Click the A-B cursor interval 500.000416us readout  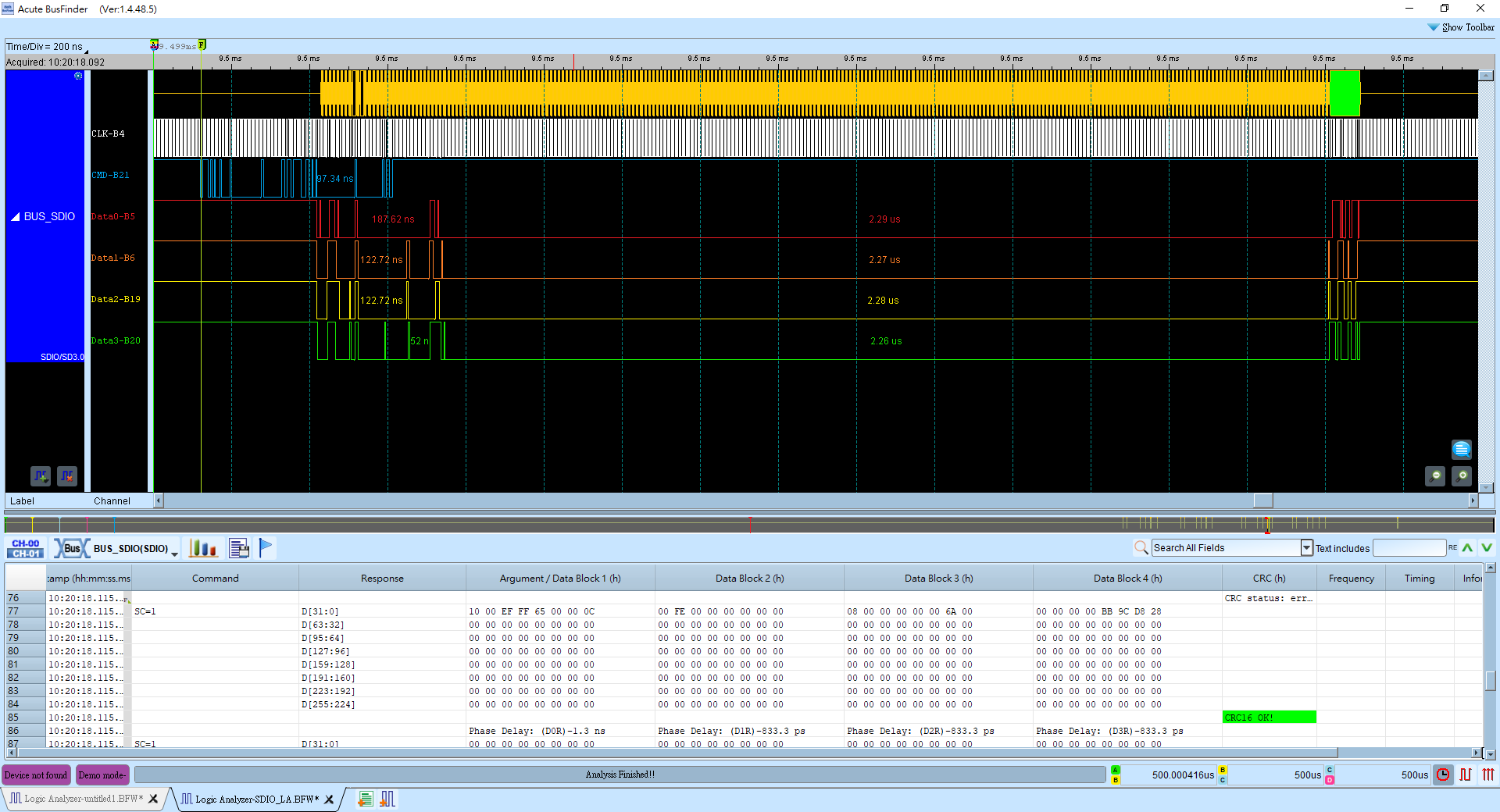click(1170, 775)
